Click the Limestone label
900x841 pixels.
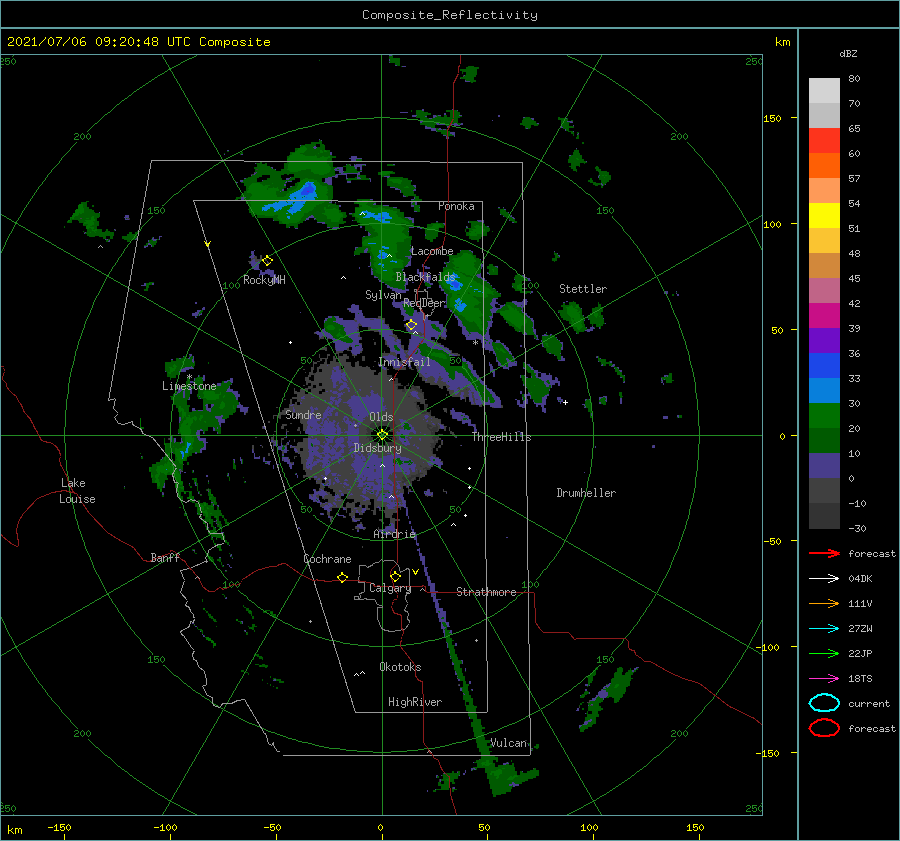pos(189,386)
